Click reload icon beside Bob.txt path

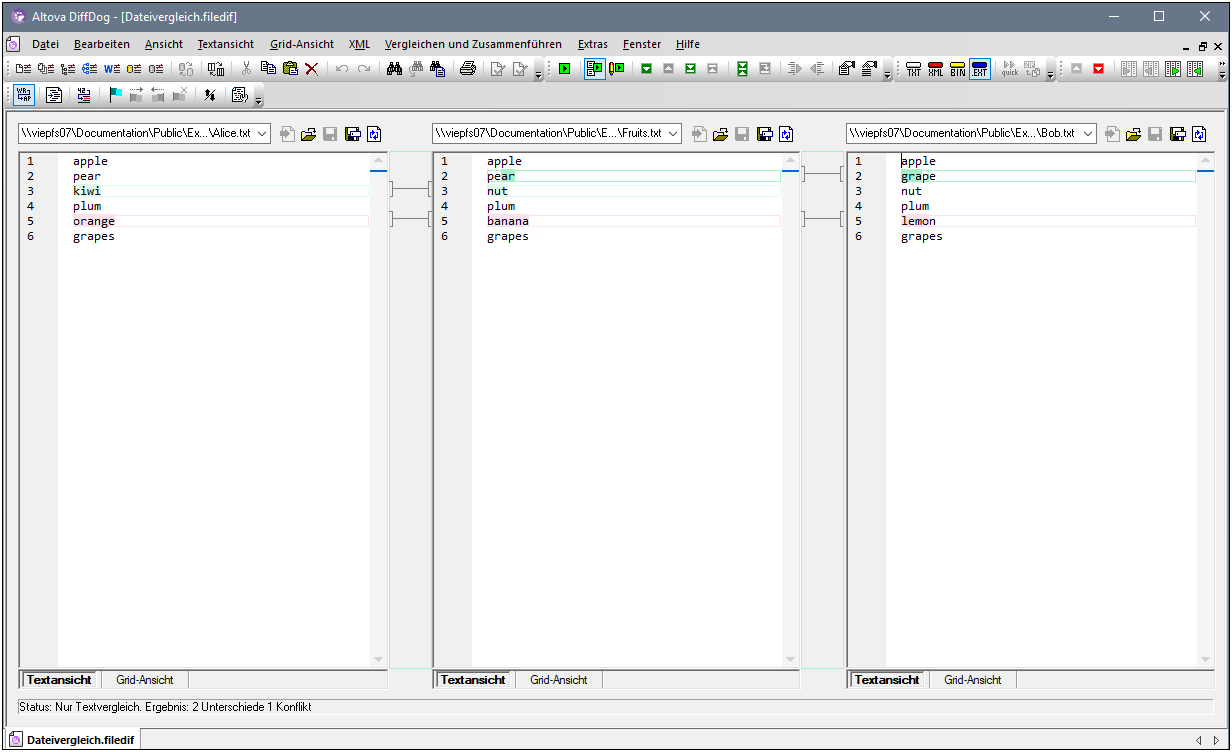point(1198,134)
